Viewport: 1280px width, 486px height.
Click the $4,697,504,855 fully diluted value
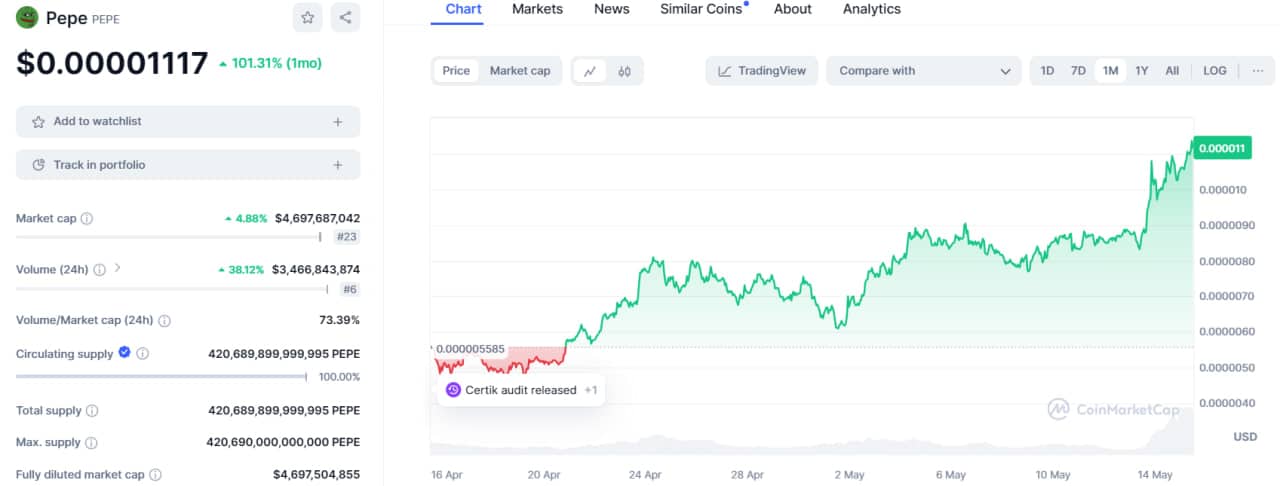(x=317, y=475)
